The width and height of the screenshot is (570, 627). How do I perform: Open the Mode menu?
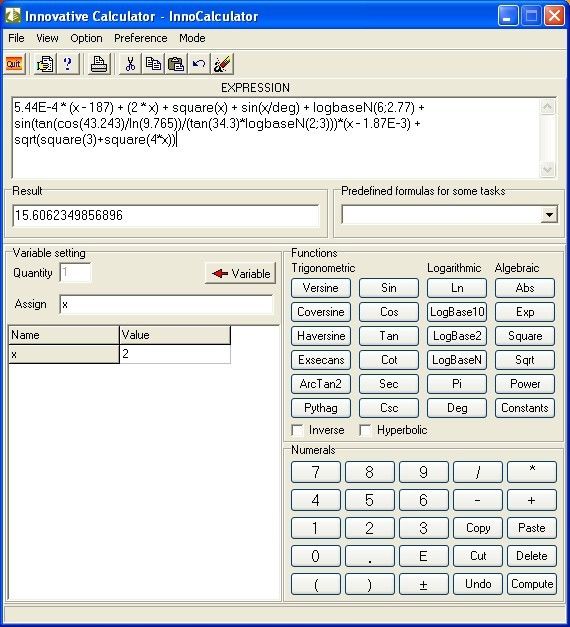tap(192, 38)
